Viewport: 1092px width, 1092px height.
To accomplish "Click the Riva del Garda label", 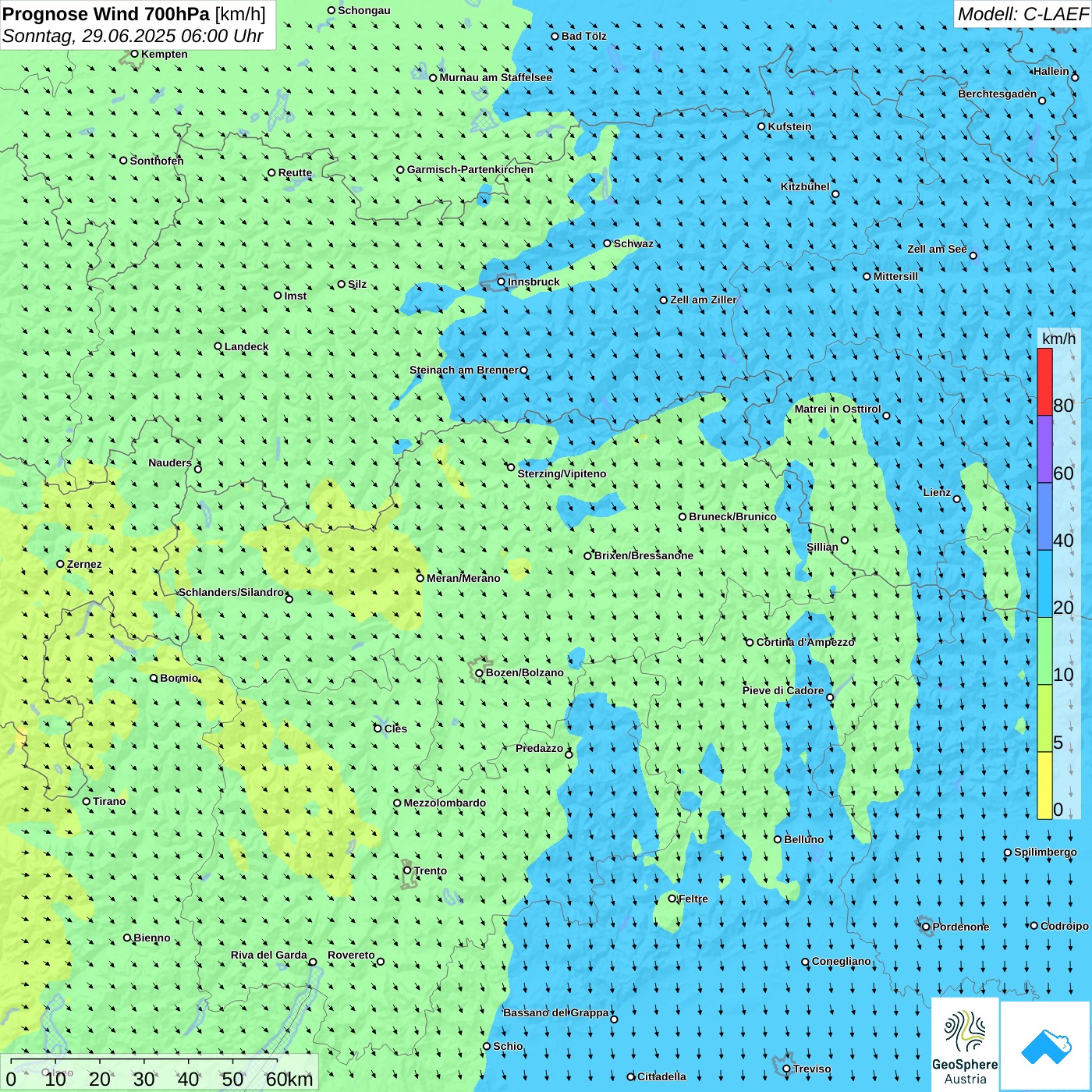I will pos(269,955).
